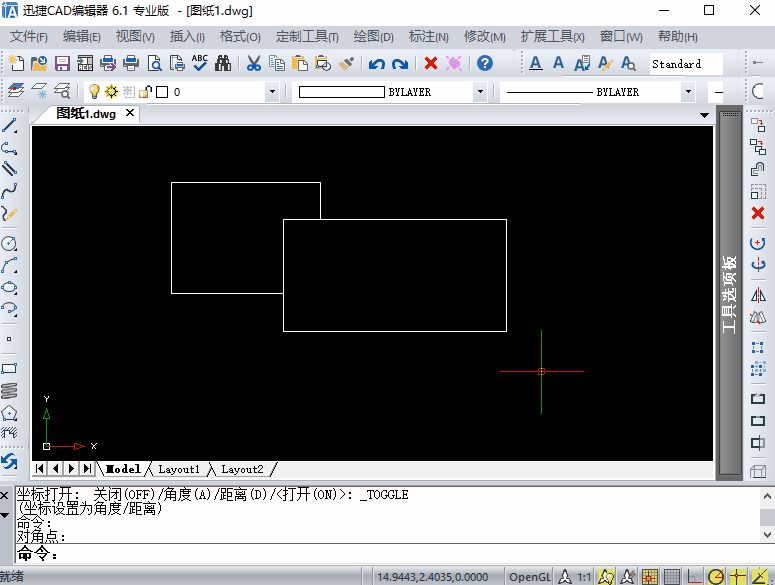775x585 pixels.
Task: Click the open file folder icon
Action: [x=39, y=63]
